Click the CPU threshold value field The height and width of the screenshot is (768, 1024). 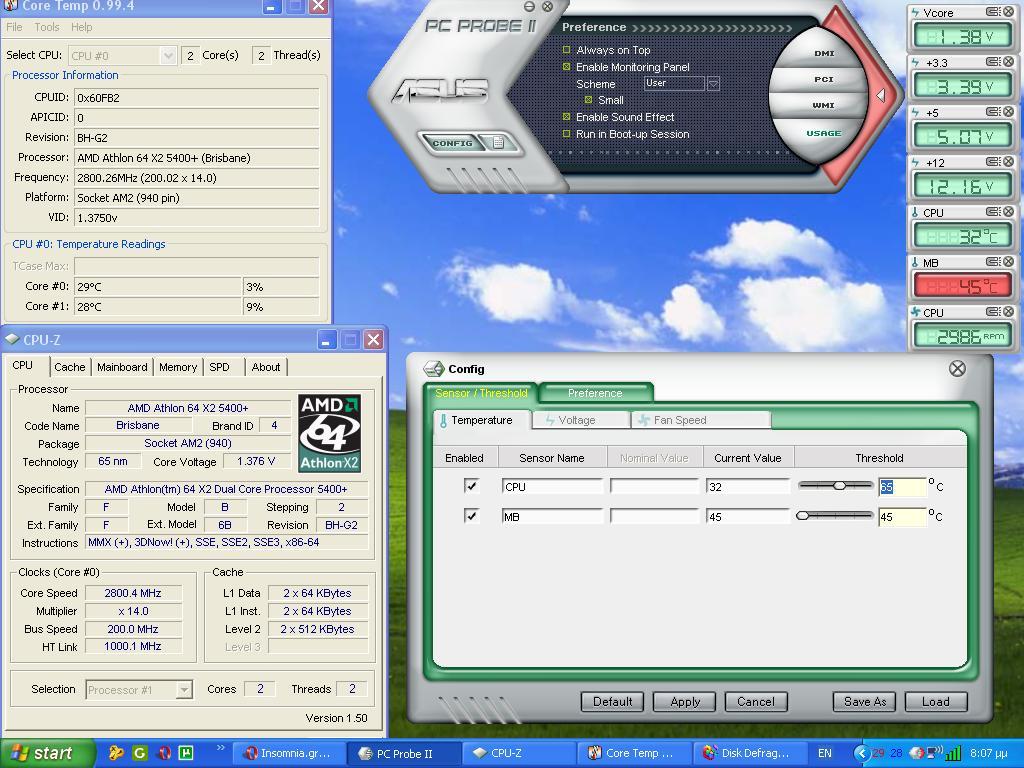(x=901, y=487)
